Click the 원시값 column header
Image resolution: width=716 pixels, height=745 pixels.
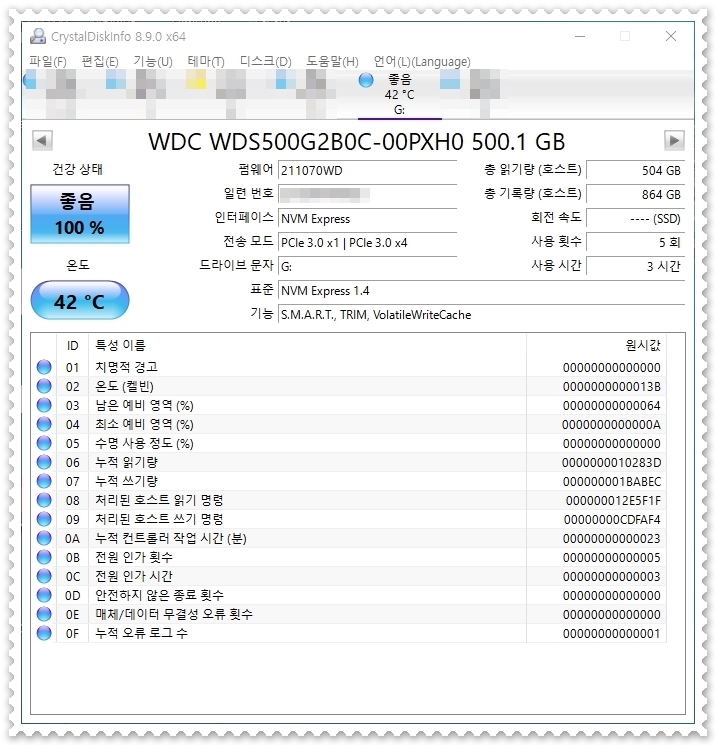pyautogui.click(x=596, y=345)
